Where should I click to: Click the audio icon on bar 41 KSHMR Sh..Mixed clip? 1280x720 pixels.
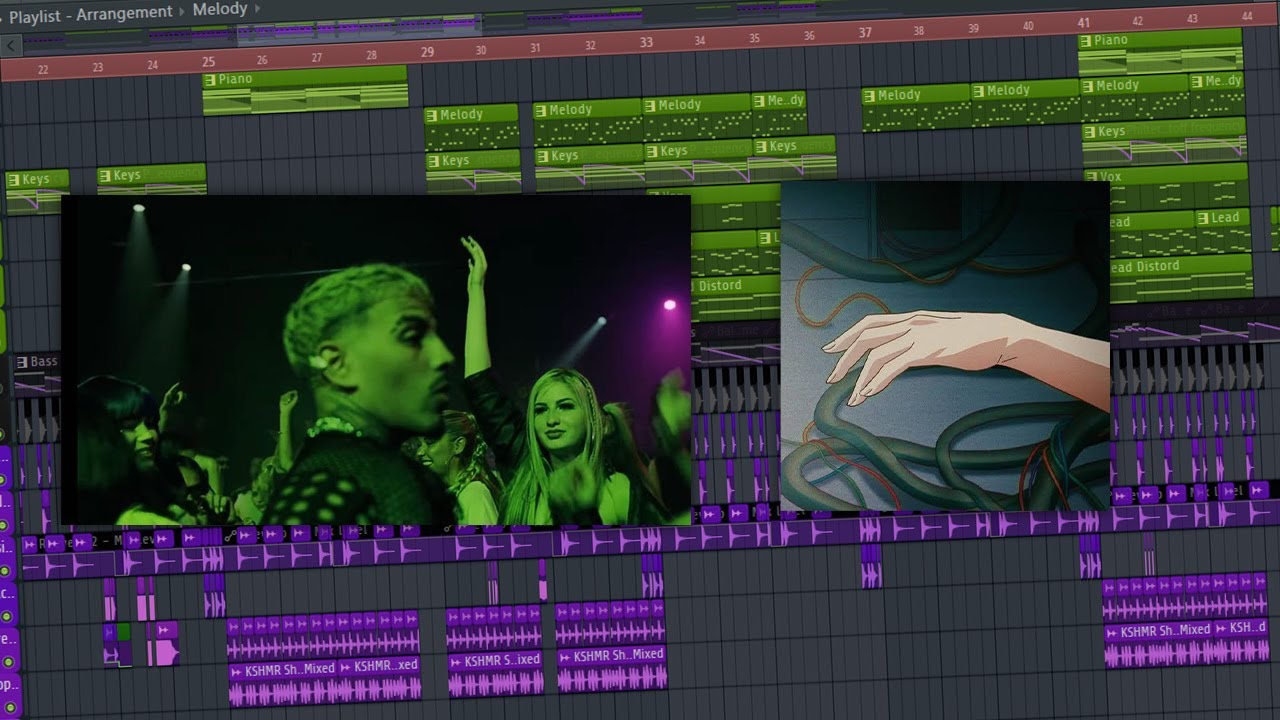(1111, 633)
